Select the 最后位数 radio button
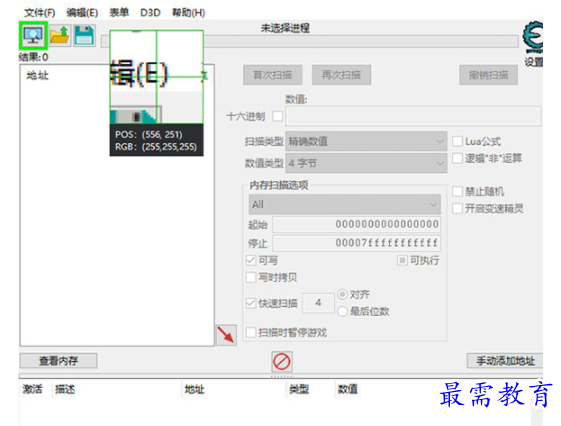The height and width of the screenshot is (426, 561). pos(342,311)
